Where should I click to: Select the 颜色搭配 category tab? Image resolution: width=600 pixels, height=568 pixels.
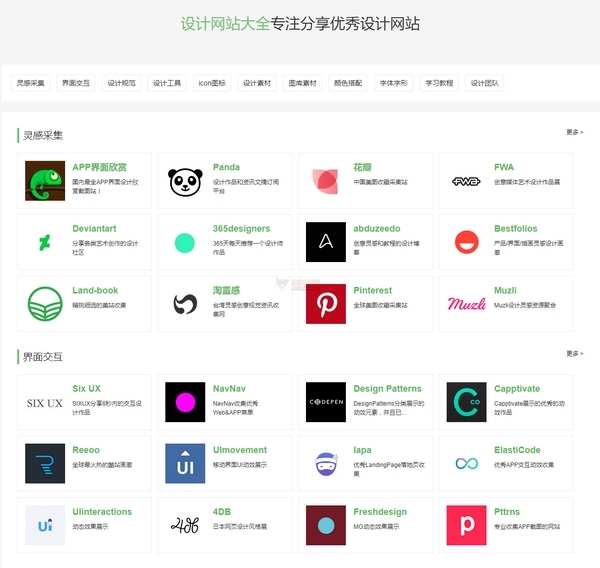click(x=348, y=83)
